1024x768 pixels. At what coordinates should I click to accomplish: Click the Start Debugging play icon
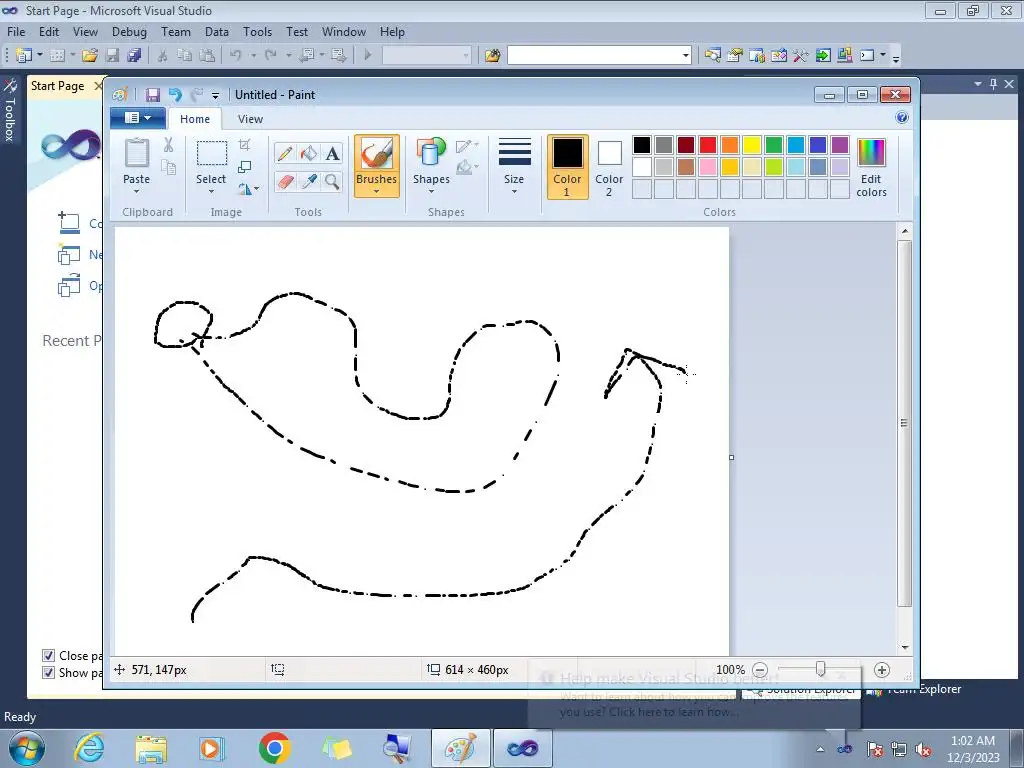368,56
